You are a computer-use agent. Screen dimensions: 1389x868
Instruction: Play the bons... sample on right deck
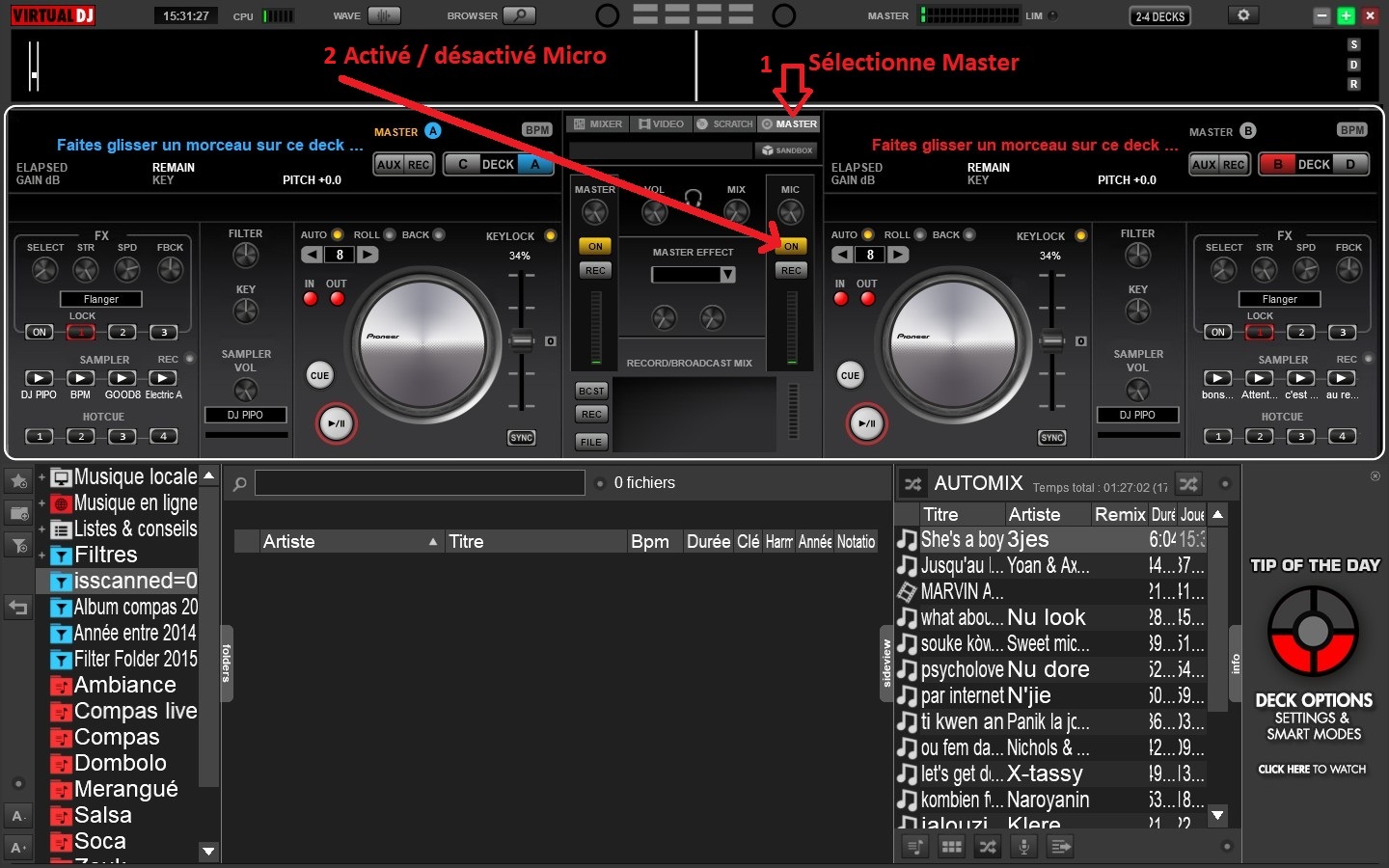click(x=1217, y=378)
